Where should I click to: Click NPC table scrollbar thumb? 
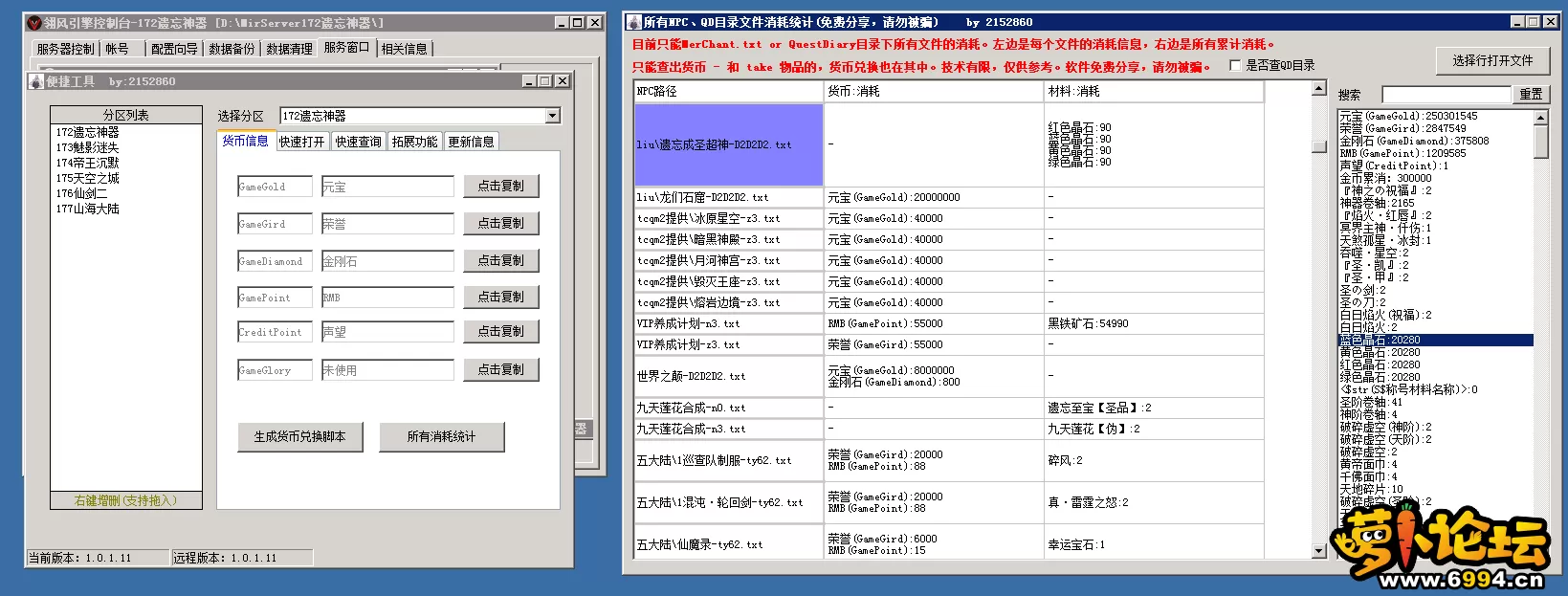click(x=1319, y=146)
